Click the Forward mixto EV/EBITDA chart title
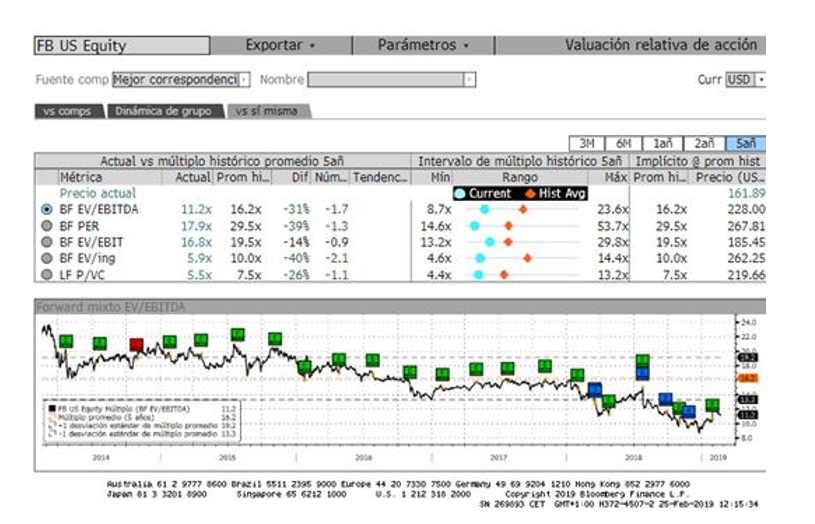 (x=110, y=307)
